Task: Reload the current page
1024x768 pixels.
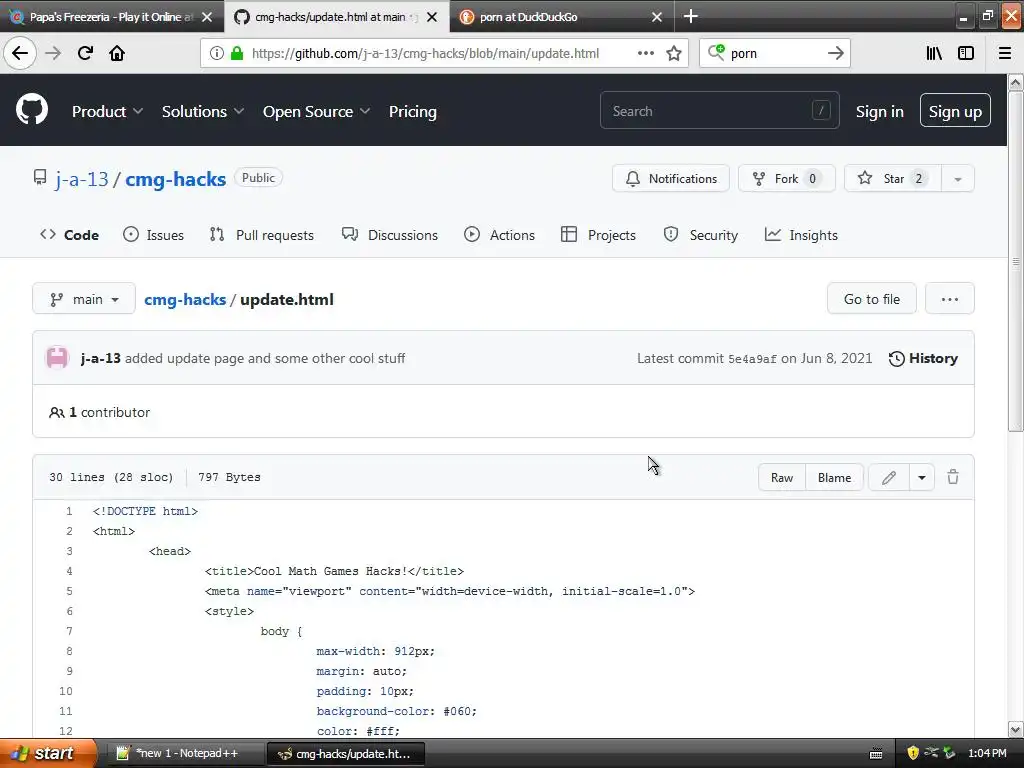Action: pos(85,53)
